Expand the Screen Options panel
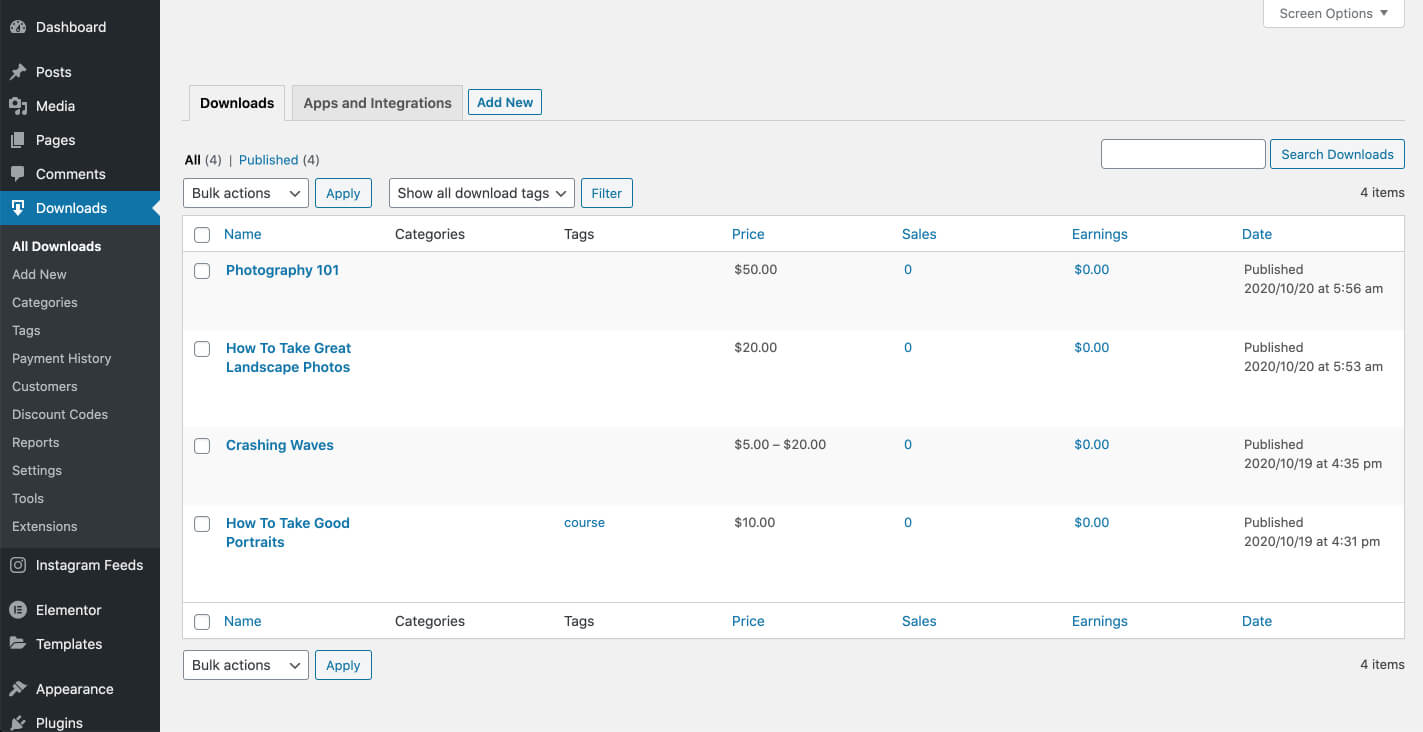 [x=1334, y=14]
